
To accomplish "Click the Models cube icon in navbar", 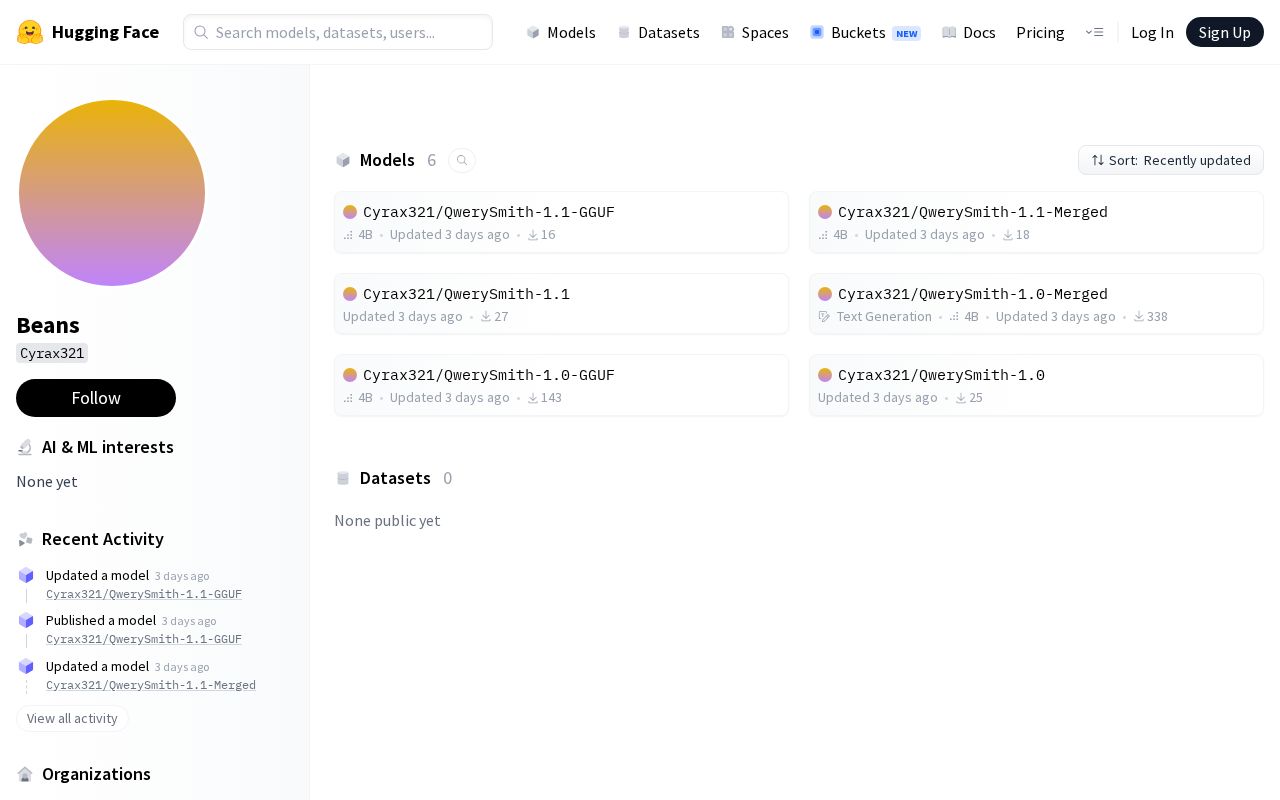I will click(533, 33).
